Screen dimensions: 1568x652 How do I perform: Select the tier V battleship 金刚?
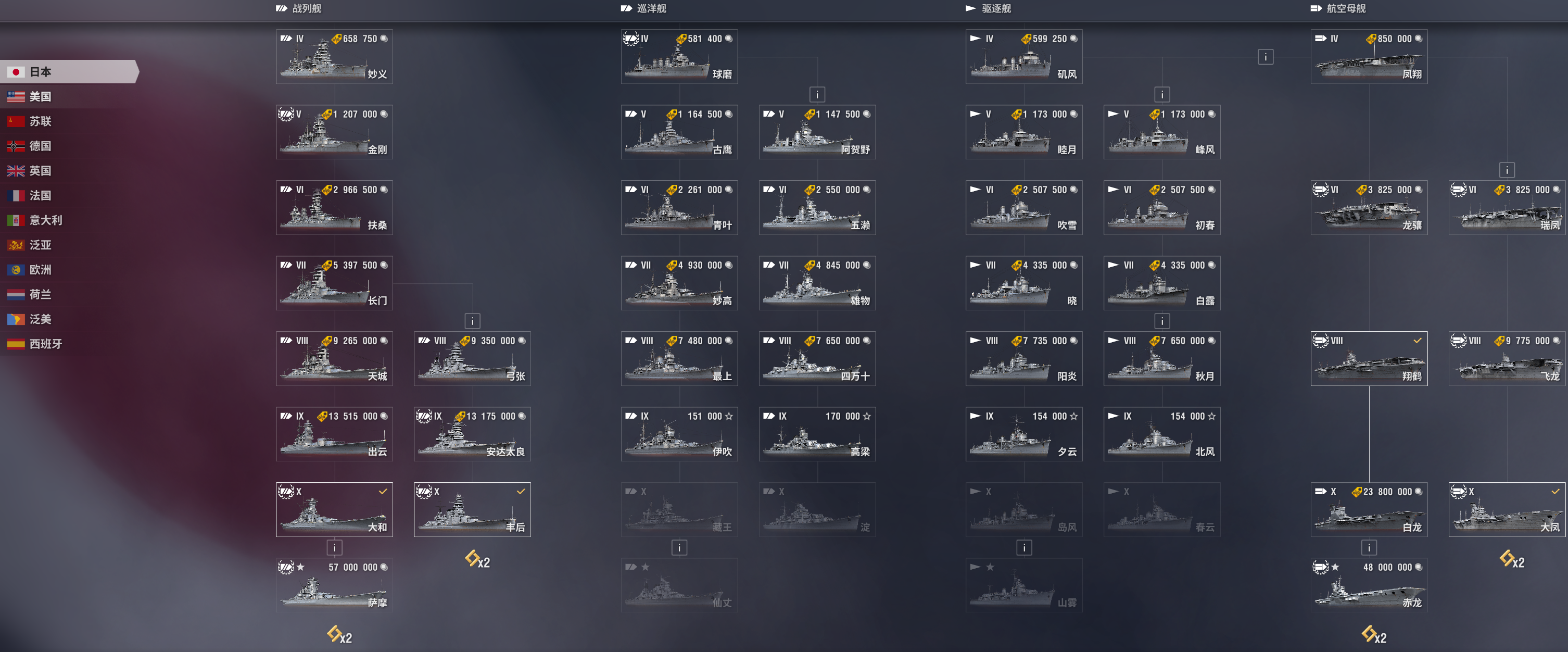click(334, 132)
